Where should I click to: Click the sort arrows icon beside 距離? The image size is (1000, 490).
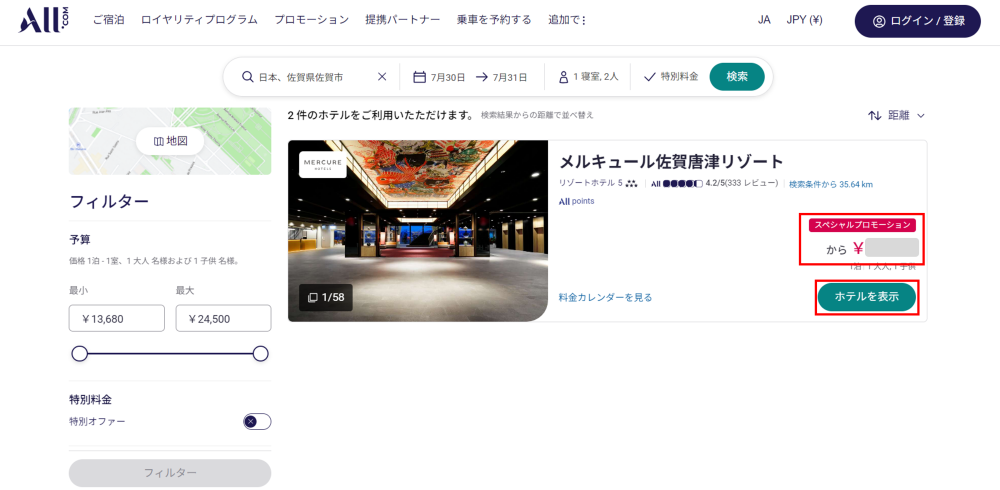tap(874, 115)
